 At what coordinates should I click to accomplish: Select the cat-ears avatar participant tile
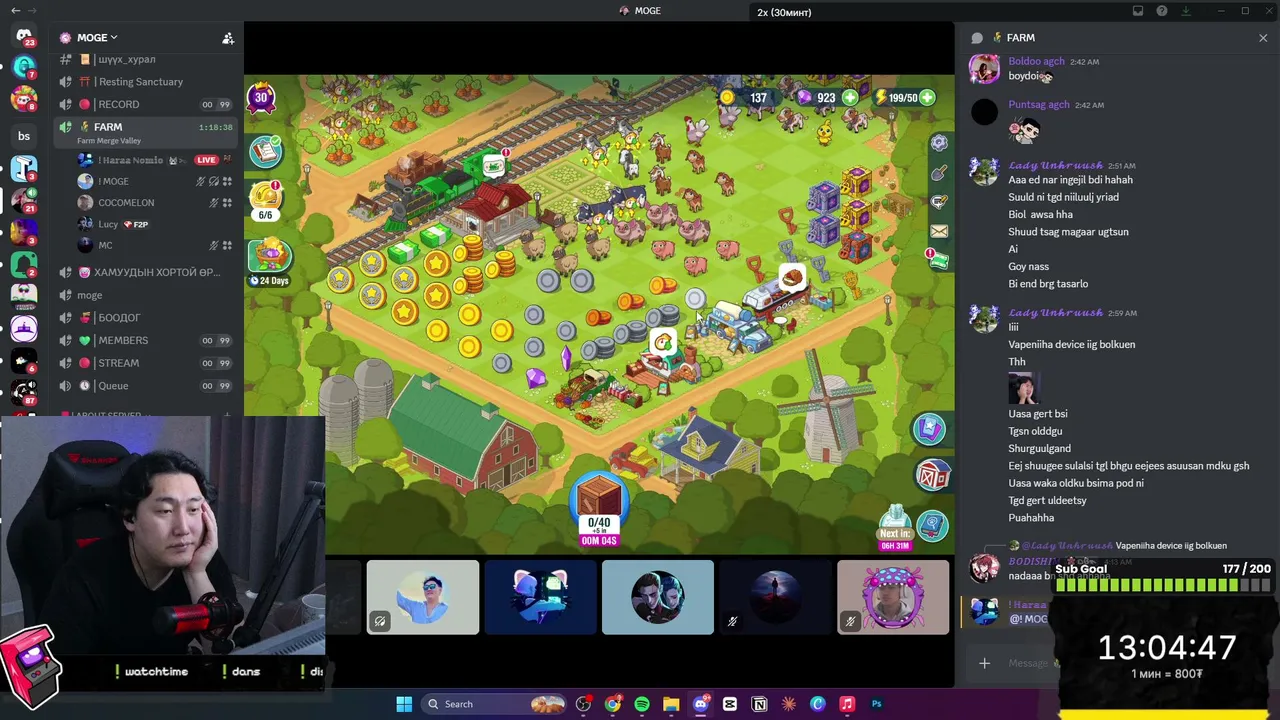(540, 597)
